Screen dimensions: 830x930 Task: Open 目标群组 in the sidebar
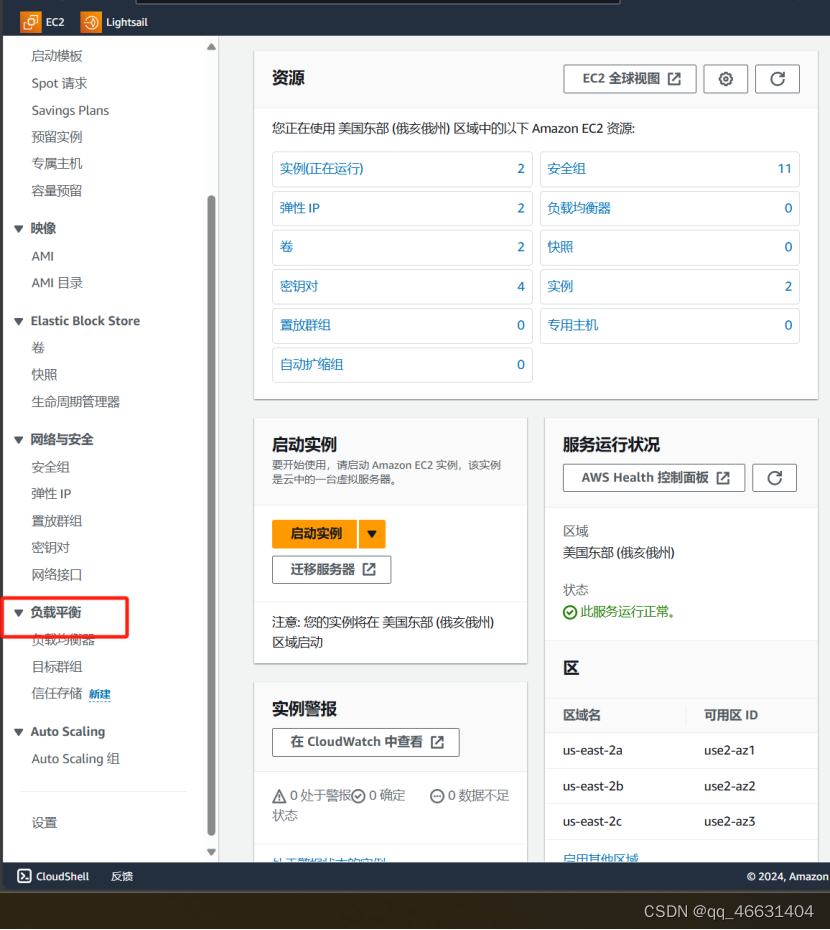57,667
